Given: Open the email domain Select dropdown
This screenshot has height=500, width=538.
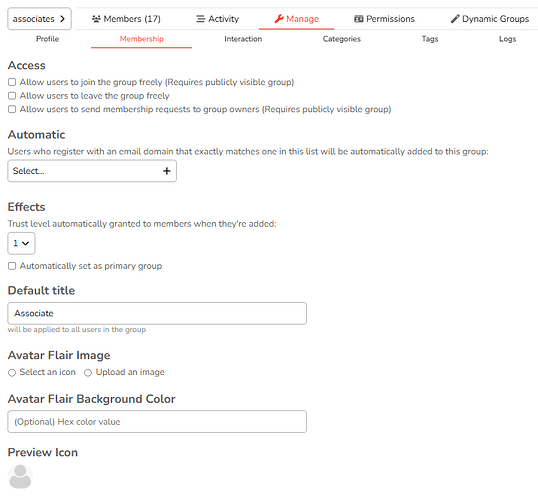Looking at the screenshot, I should (92, 171).
